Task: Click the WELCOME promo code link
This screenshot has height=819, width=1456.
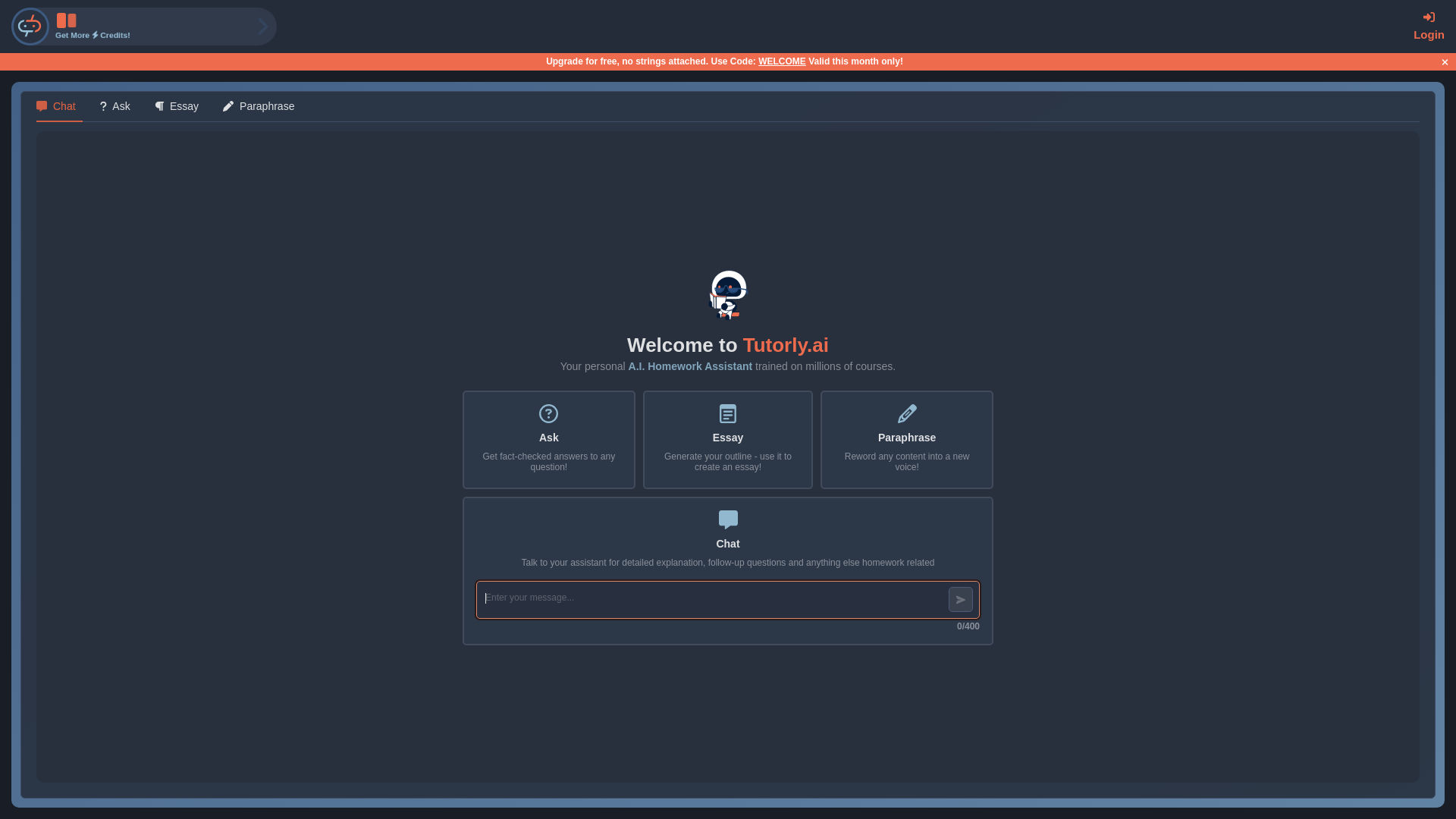Action: tap(782, 61)
